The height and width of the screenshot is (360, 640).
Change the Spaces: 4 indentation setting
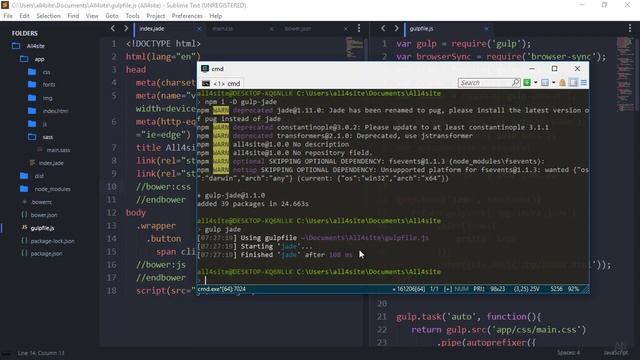coord(568,353)
